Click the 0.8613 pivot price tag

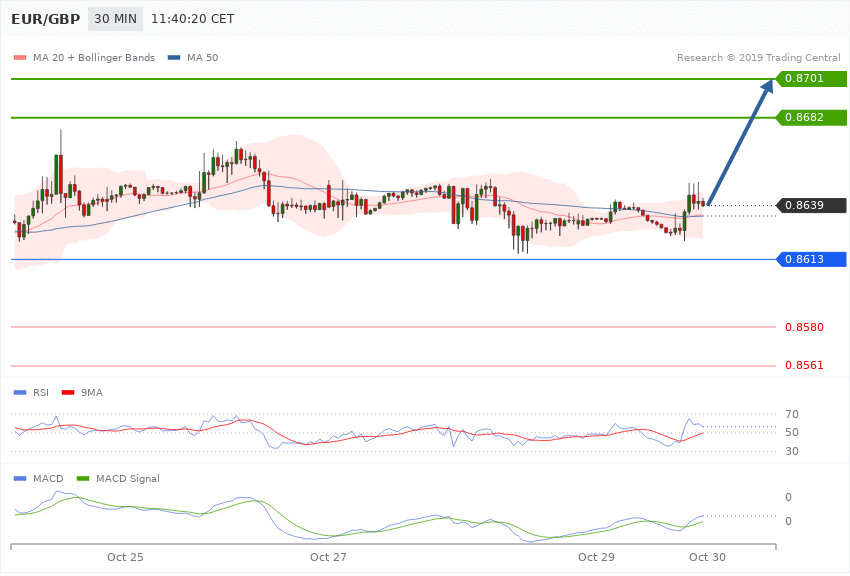[x=811, y=260]
